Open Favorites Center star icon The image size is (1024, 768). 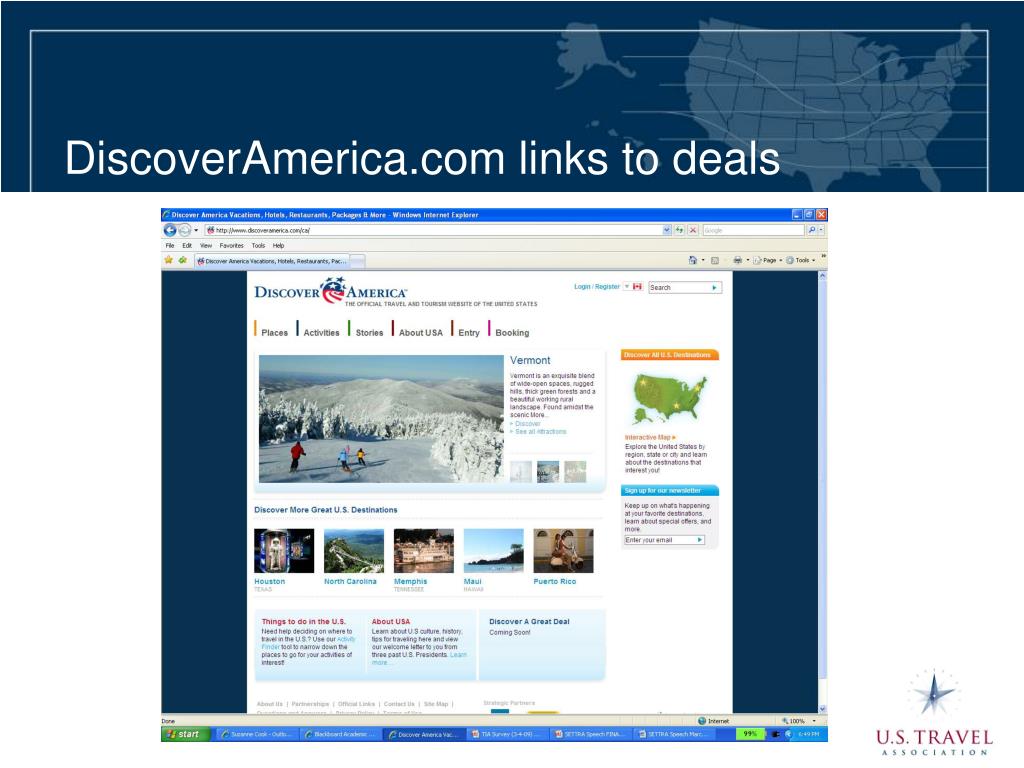[168, 260]
